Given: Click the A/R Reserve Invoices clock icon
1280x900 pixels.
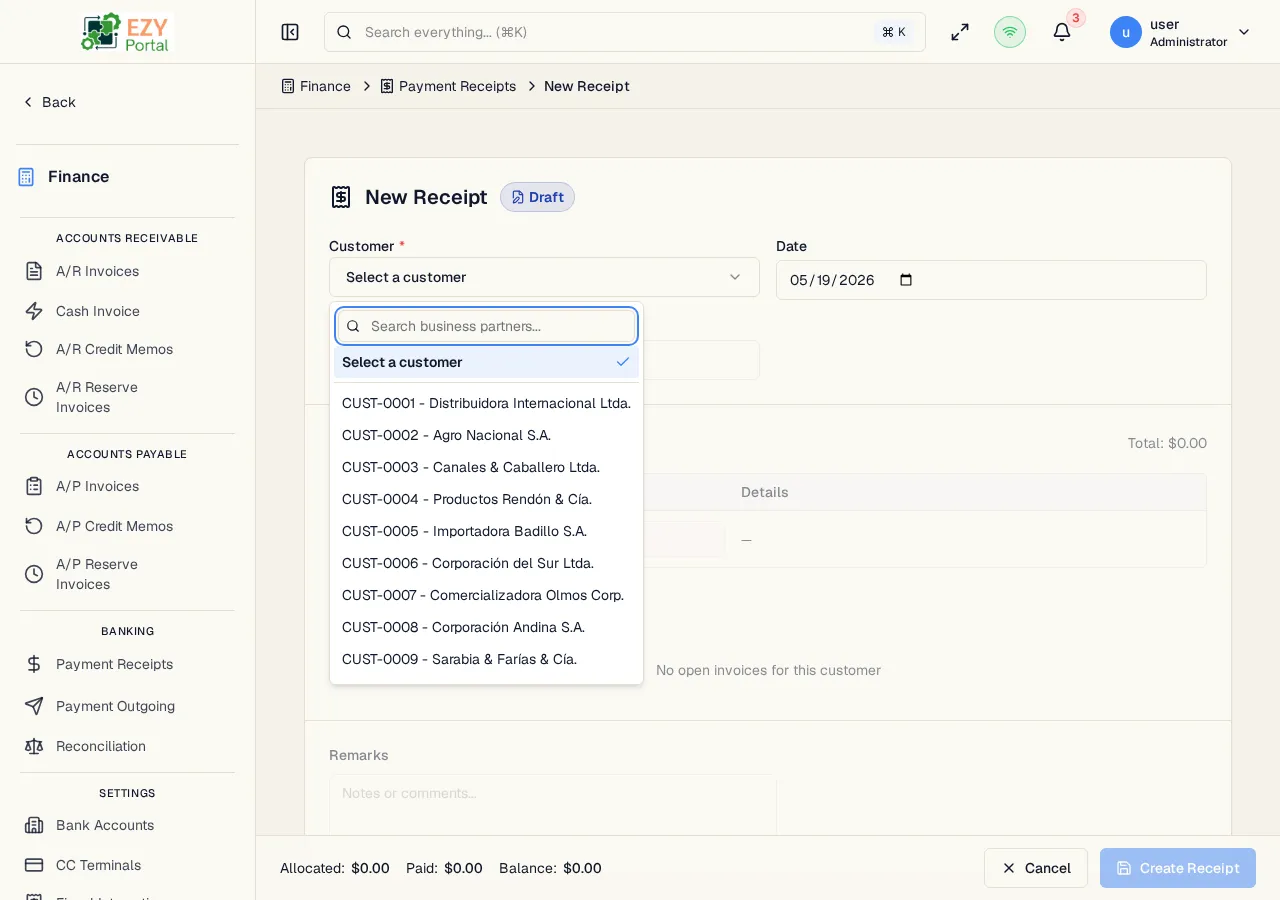Looking at the screenshot, I should click(34, 397).
